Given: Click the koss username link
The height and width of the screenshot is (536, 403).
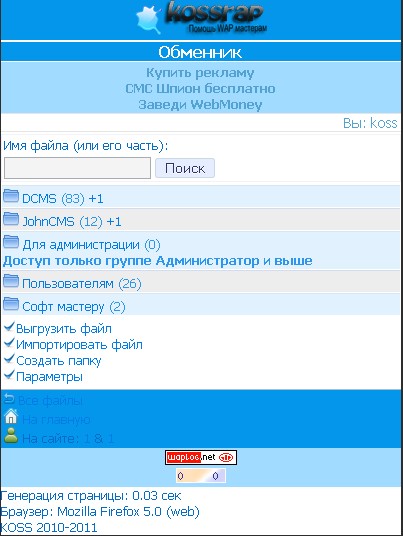Looking at the screenshot, I should (x=384, y=123).
